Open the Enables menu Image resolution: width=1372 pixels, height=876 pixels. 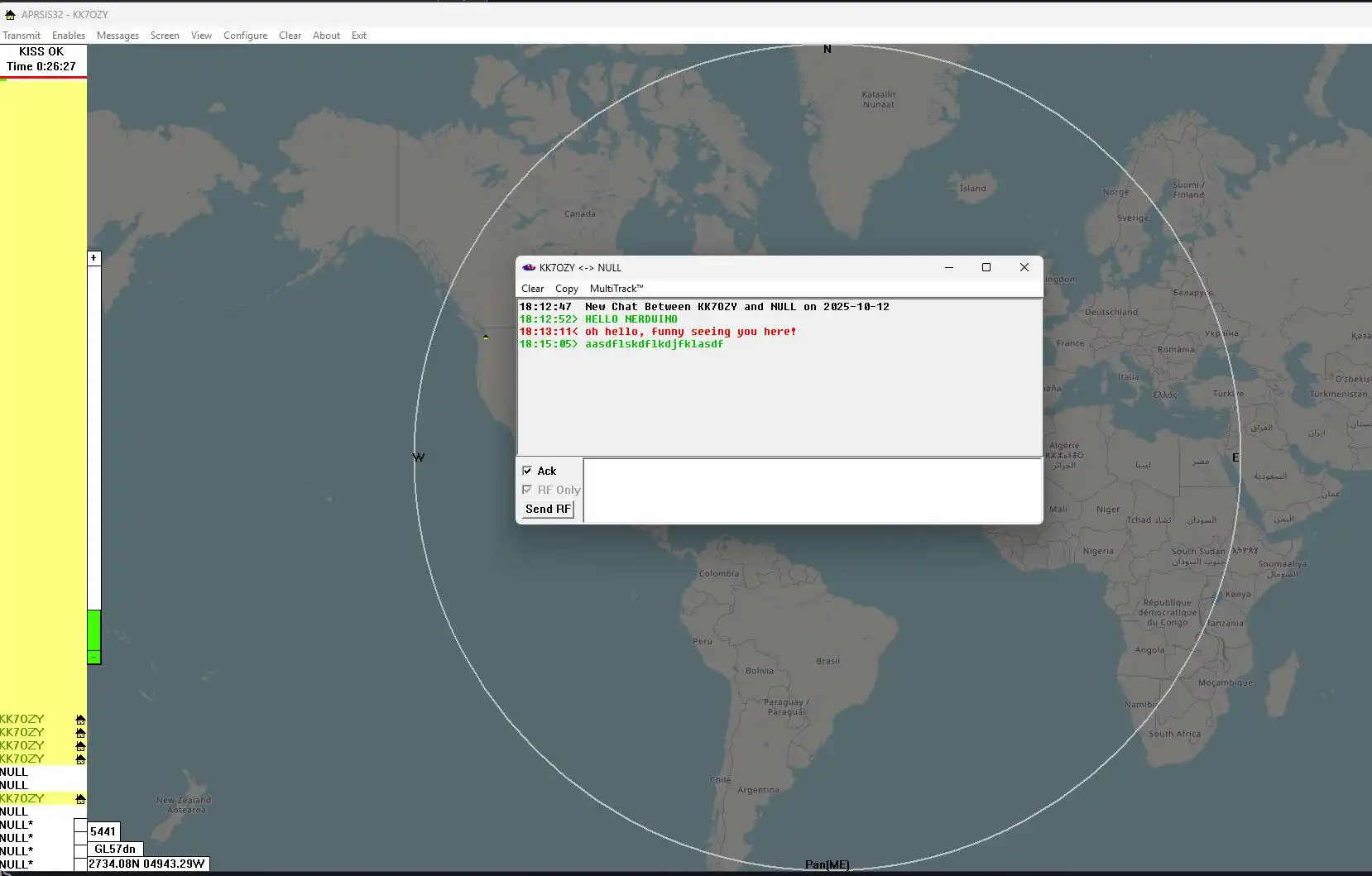click(x=68, y=36)
